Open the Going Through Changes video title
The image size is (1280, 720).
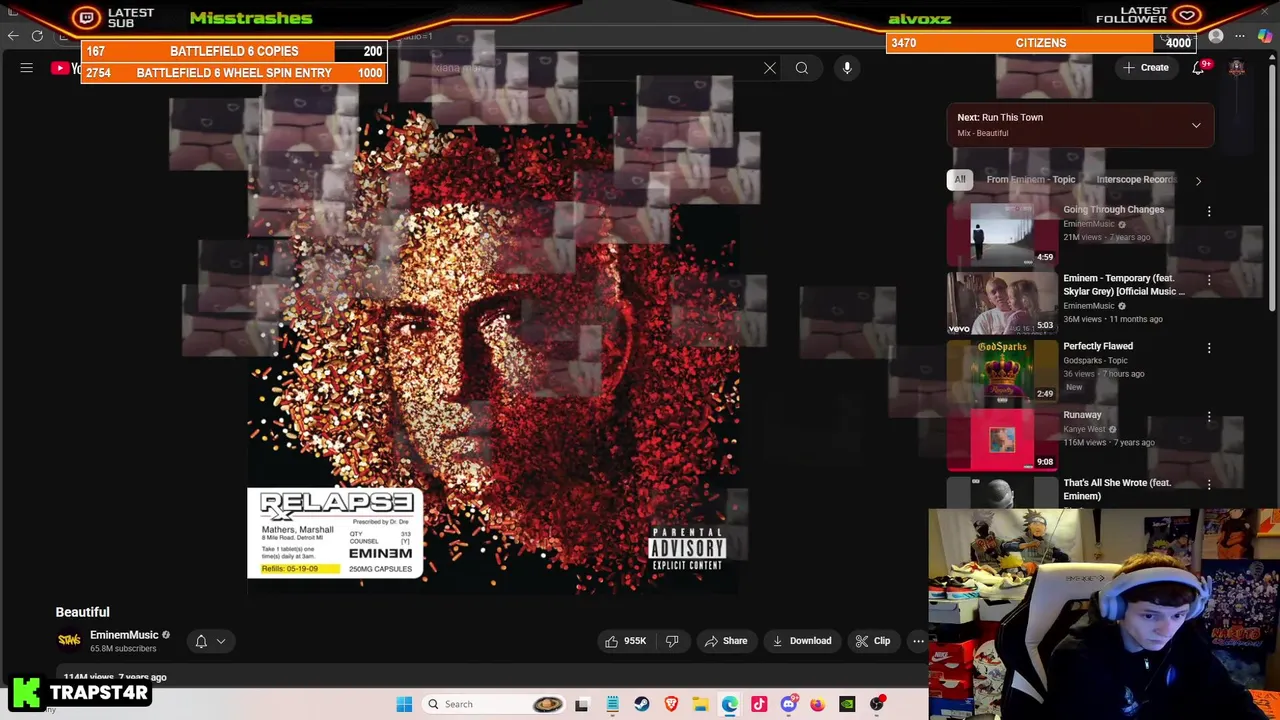tap(1113, 210)
